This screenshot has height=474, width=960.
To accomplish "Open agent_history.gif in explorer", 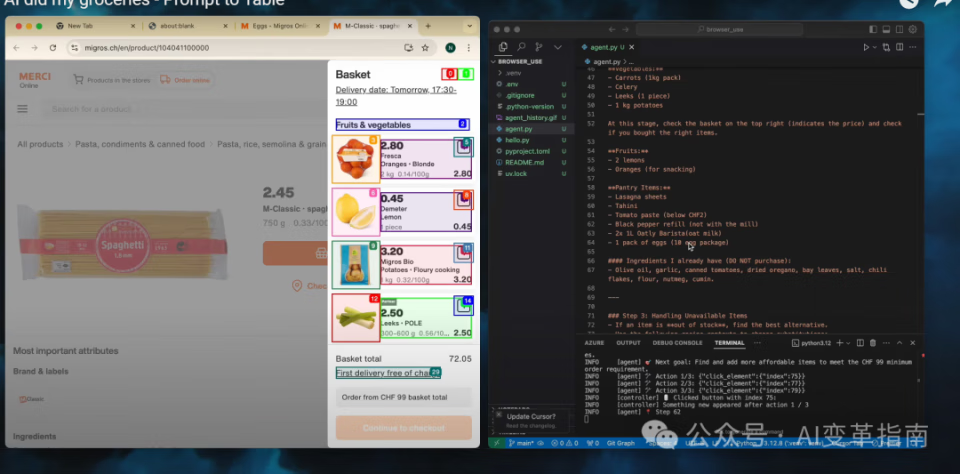I will click(530, 118).
